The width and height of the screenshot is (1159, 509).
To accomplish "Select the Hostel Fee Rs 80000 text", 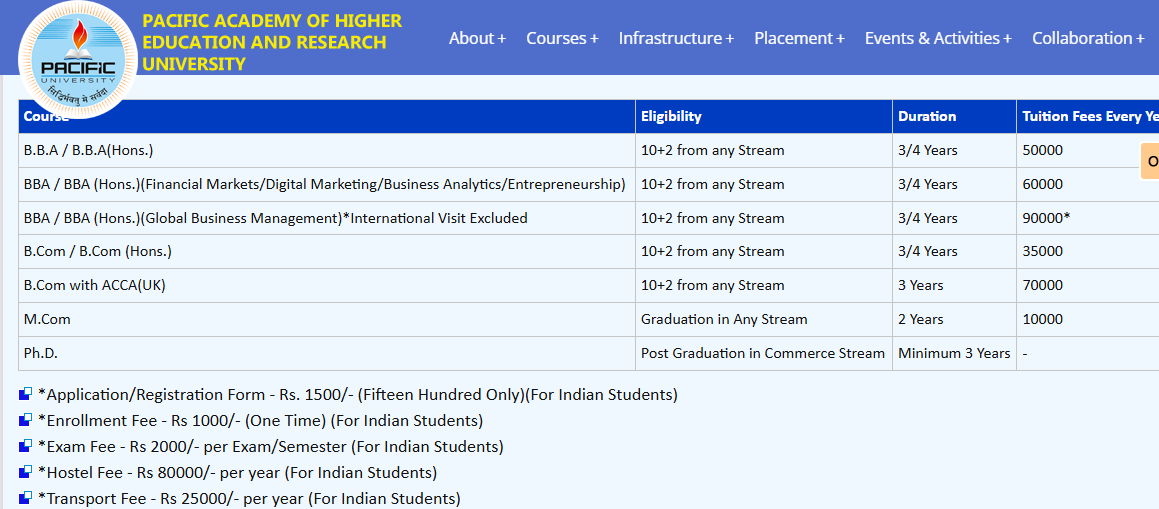I will pos(237,472).
